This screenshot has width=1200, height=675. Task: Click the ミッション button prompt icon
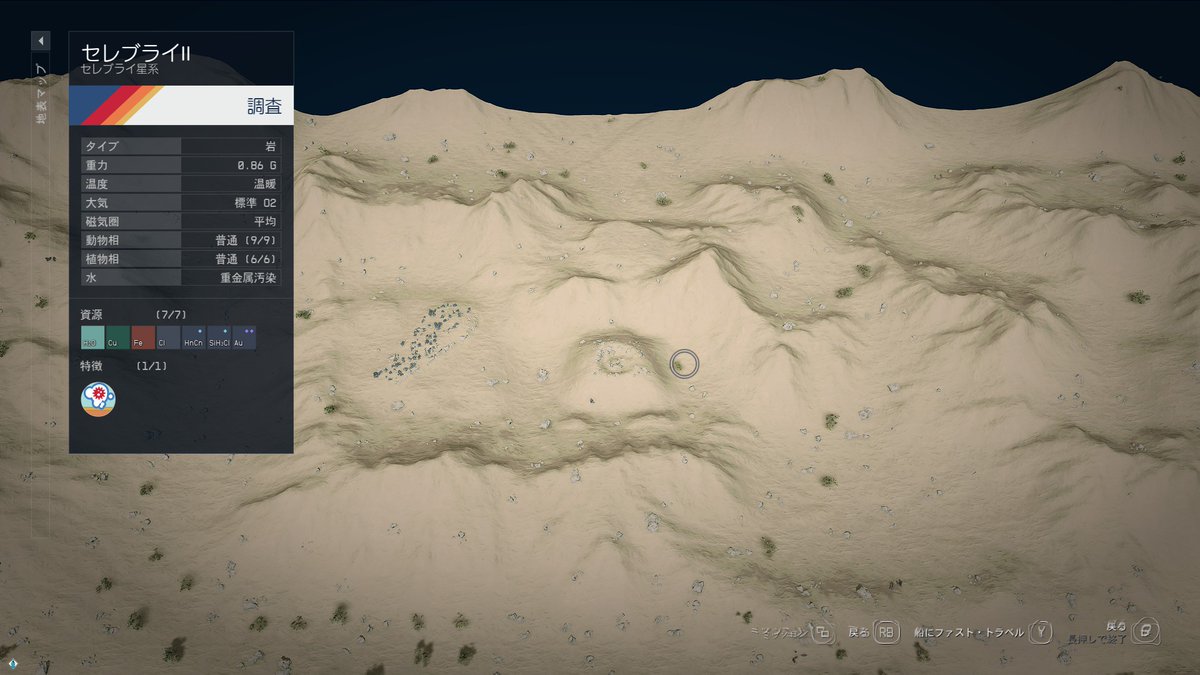click(x=823, y=632)
